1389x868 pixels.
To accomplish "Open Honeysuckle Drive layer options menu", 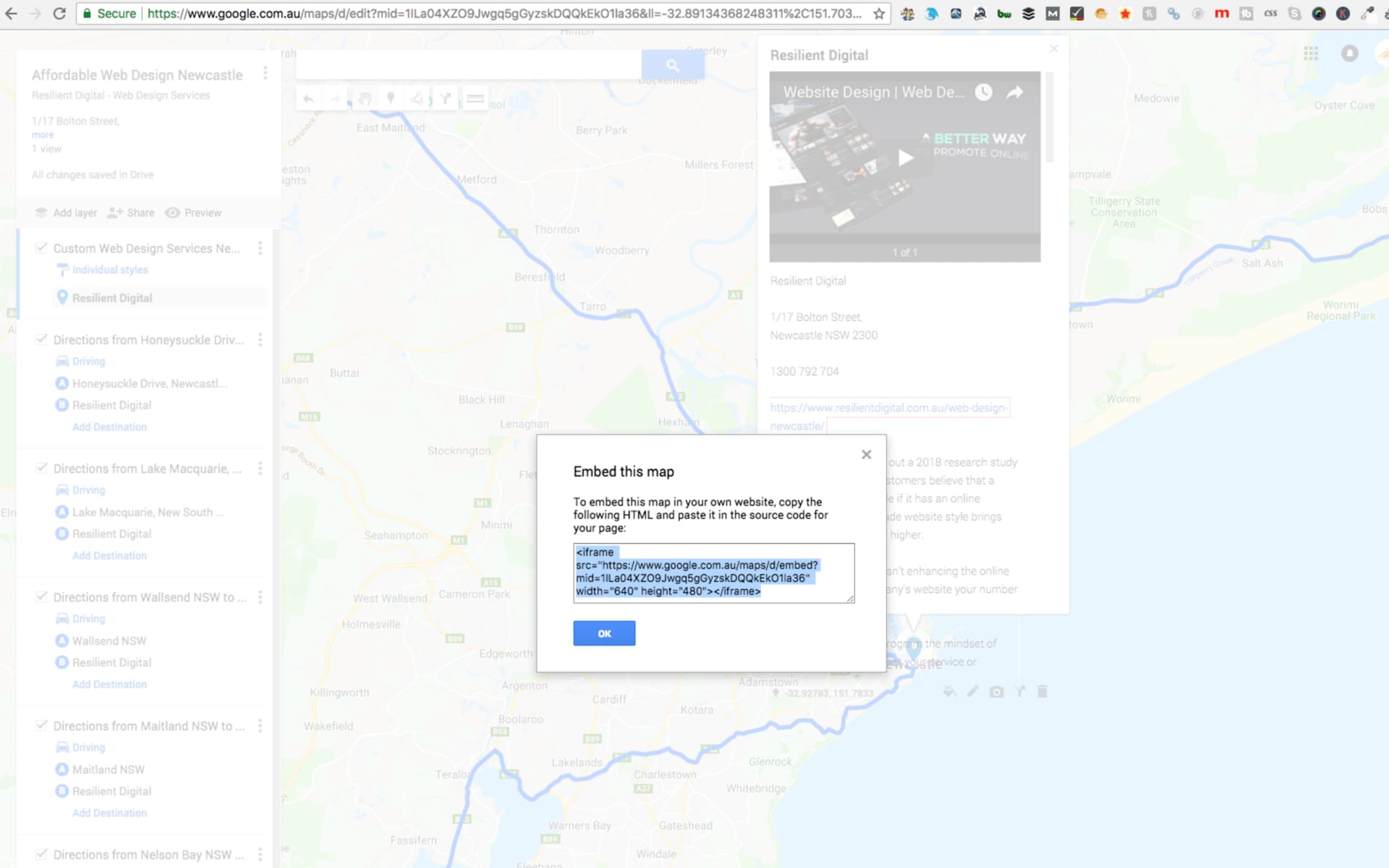I will pyautogui.click(x=260, y=340).
